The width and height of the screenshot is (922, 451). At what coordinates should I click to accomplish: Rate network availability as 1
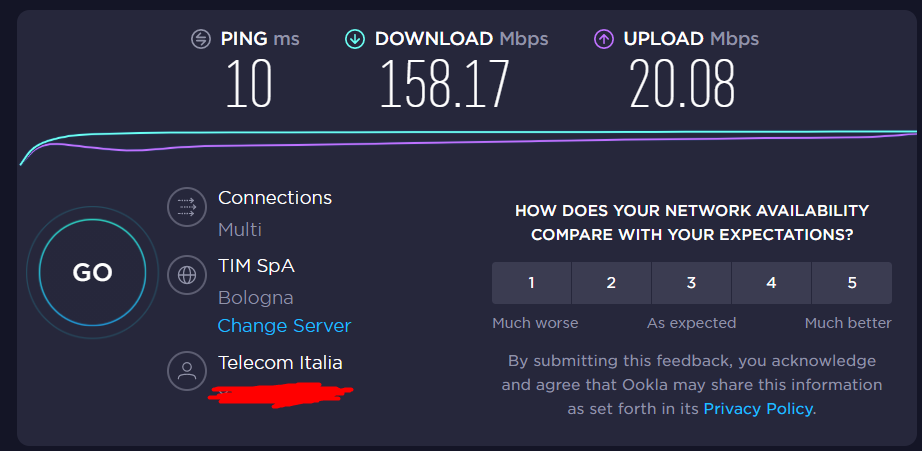[x=531, y=283]
